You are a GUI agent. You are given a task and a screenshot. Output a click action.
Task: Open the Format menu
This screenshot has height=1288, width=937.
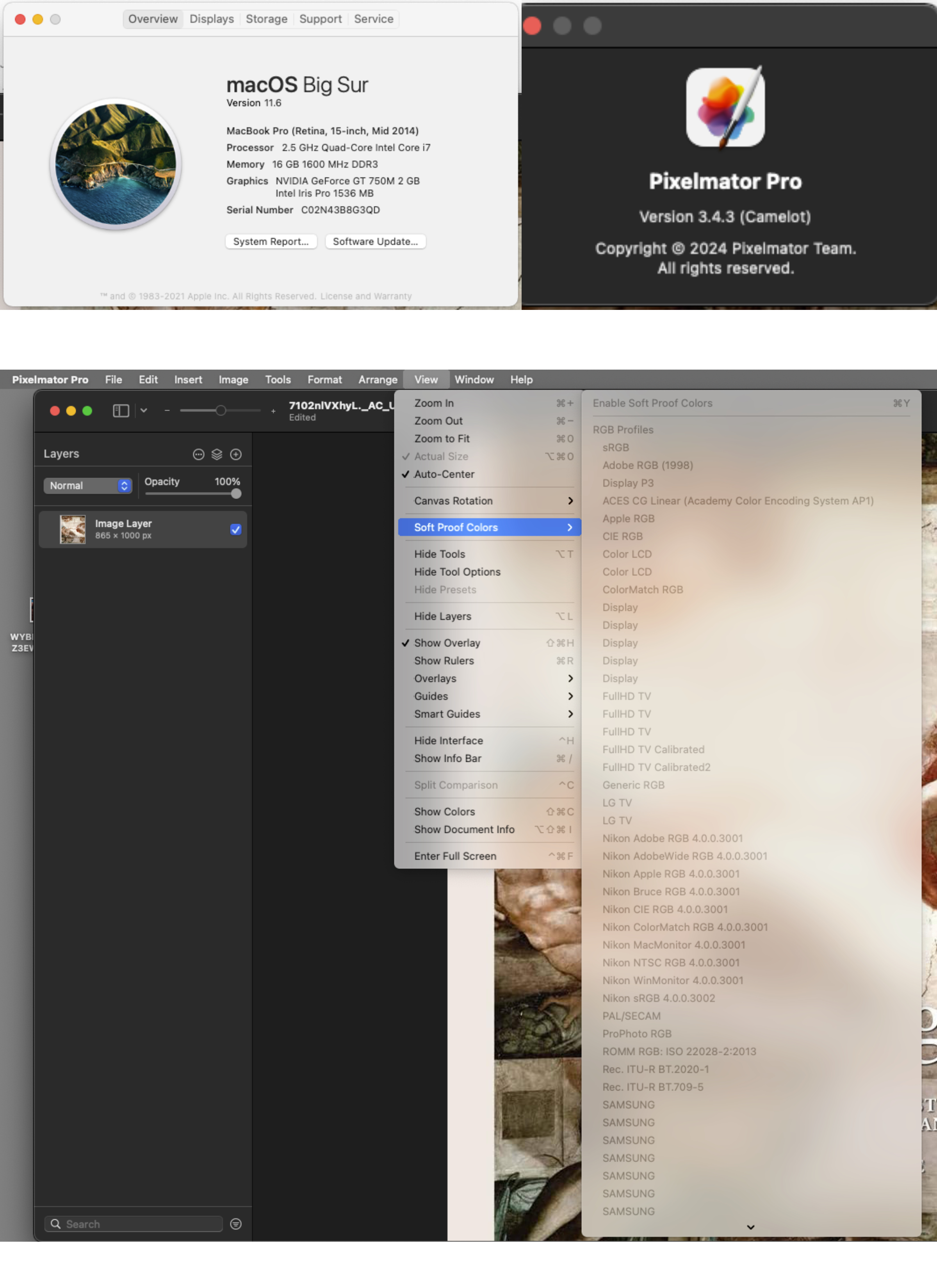(x=324, y=379)
